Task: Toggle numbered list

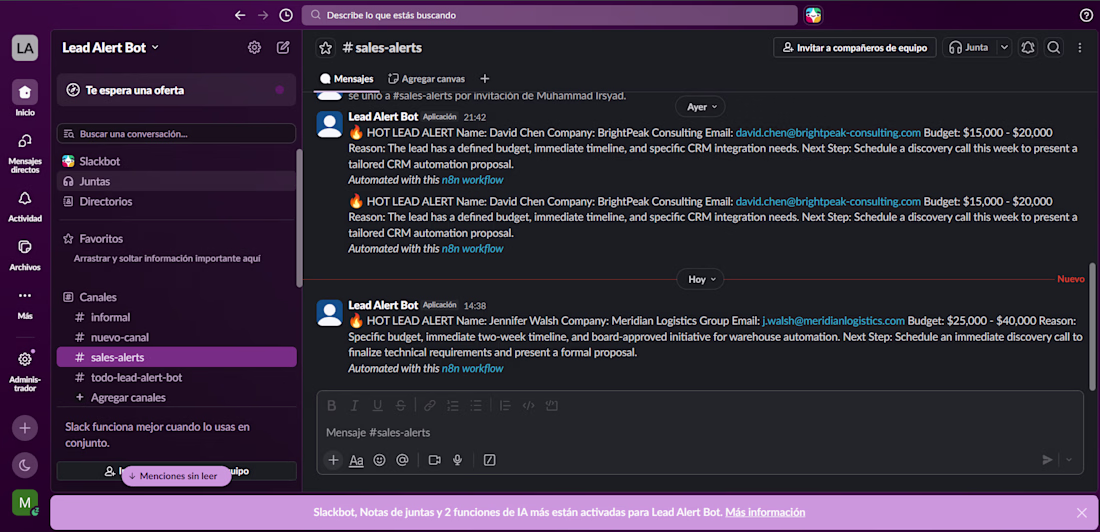Action: (x=452, y=406)
